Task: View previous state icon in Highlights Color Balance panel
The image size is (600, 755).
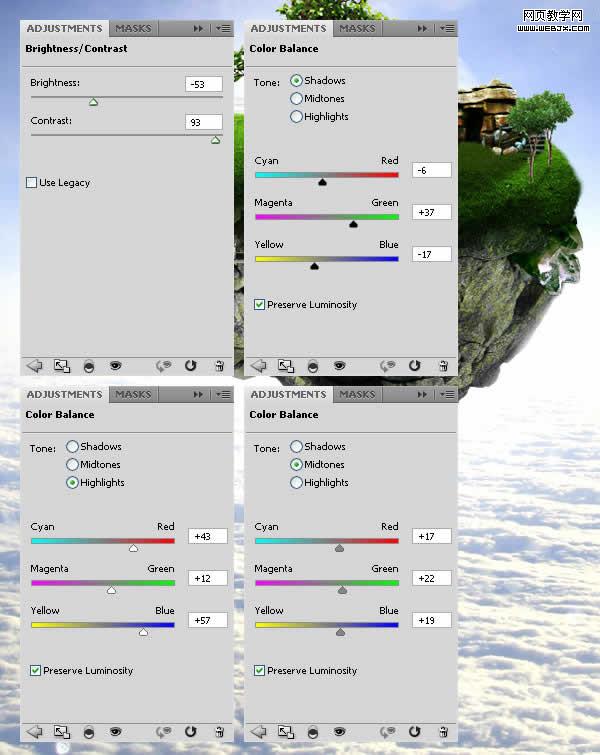Action: coord(164,732)
